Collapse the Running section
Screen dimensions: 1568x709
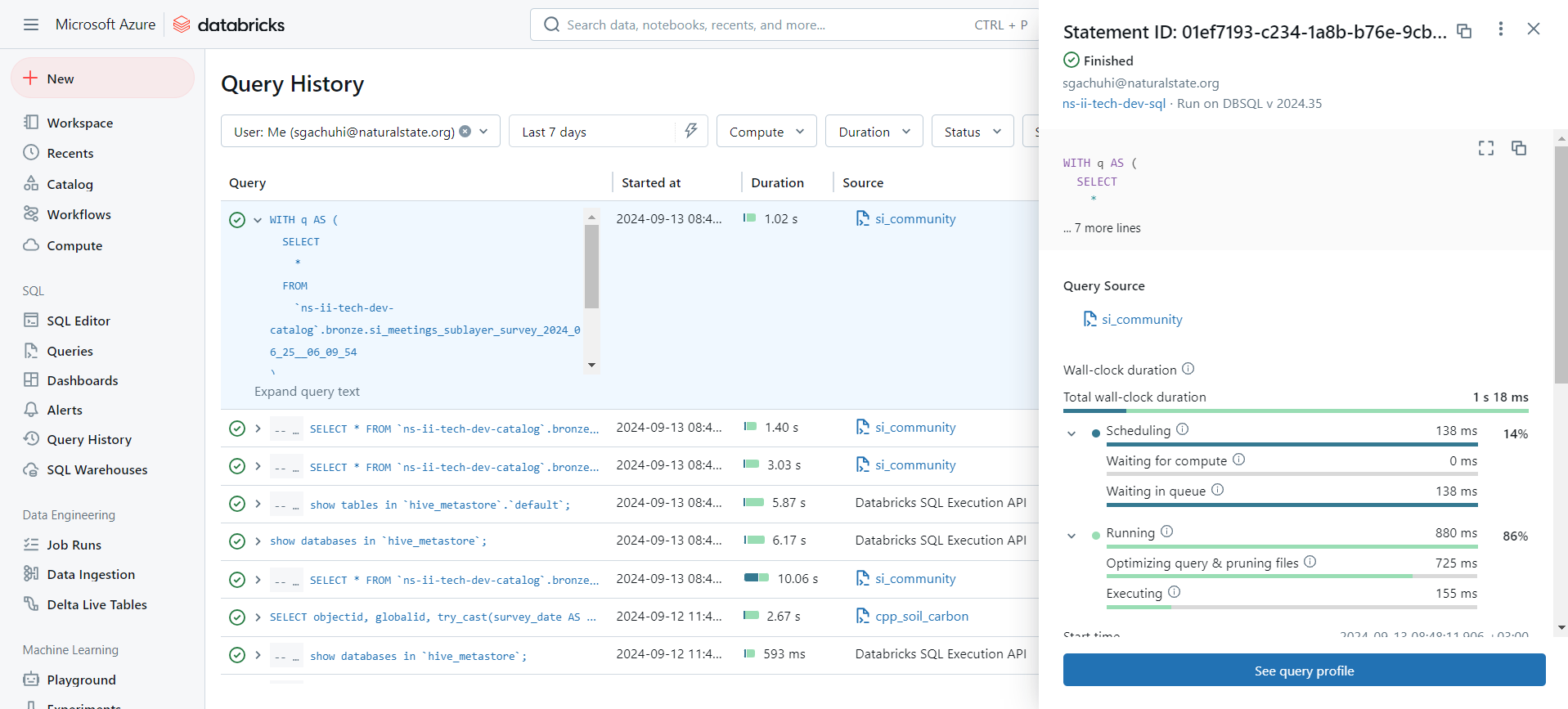point(1072,536)
